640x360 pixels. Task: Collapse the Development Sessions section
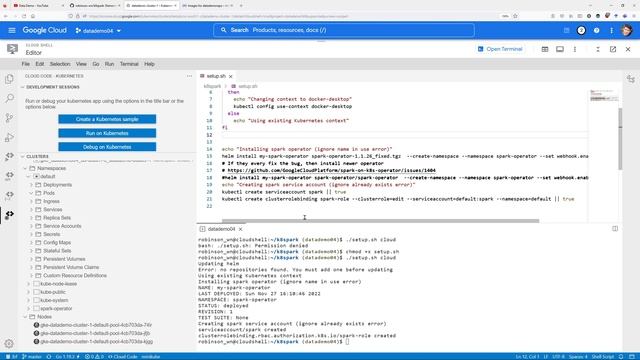[23, 87]
